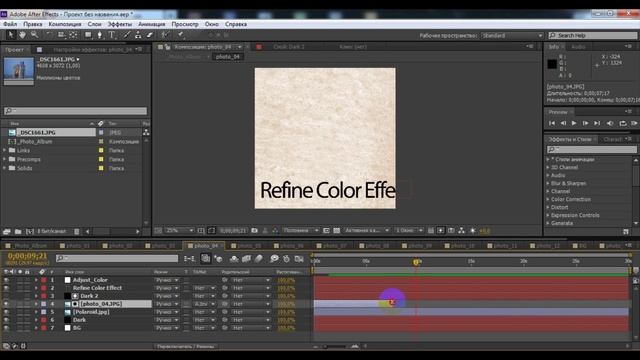640x360 pixels.
Task: Click the brainstorm icon in timeline
Action: click(x=274, y=259)
